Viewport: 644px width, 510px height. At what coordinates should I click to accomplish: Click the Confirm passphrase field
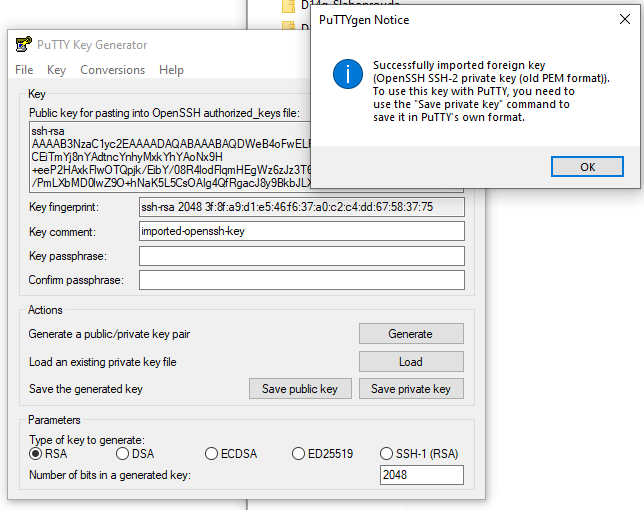click(301, 280)
